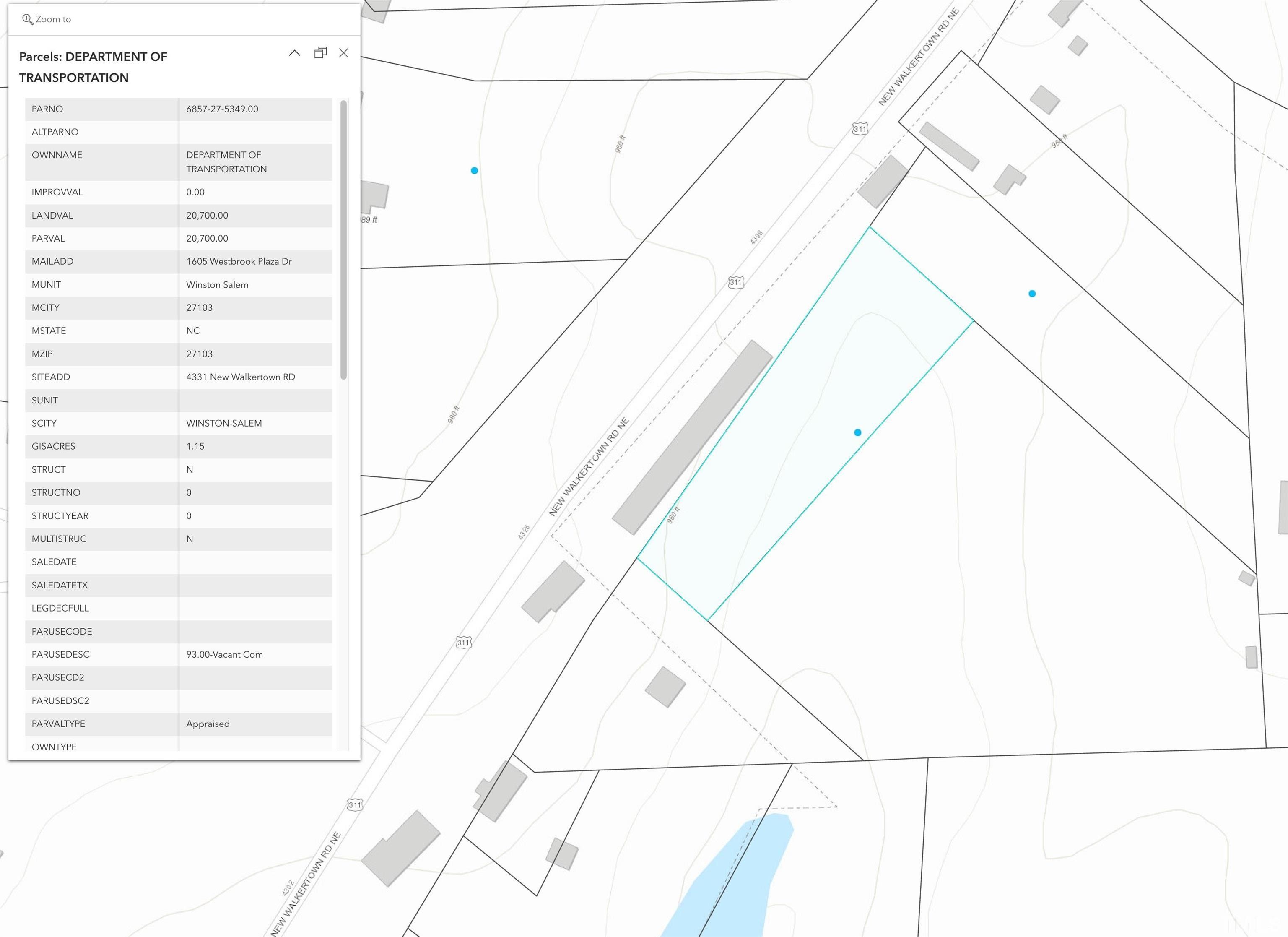Click the blue point inside the highlighted parcel
Image resolution: width=1288 pixels, height=937 pixels.
(857, 432)
